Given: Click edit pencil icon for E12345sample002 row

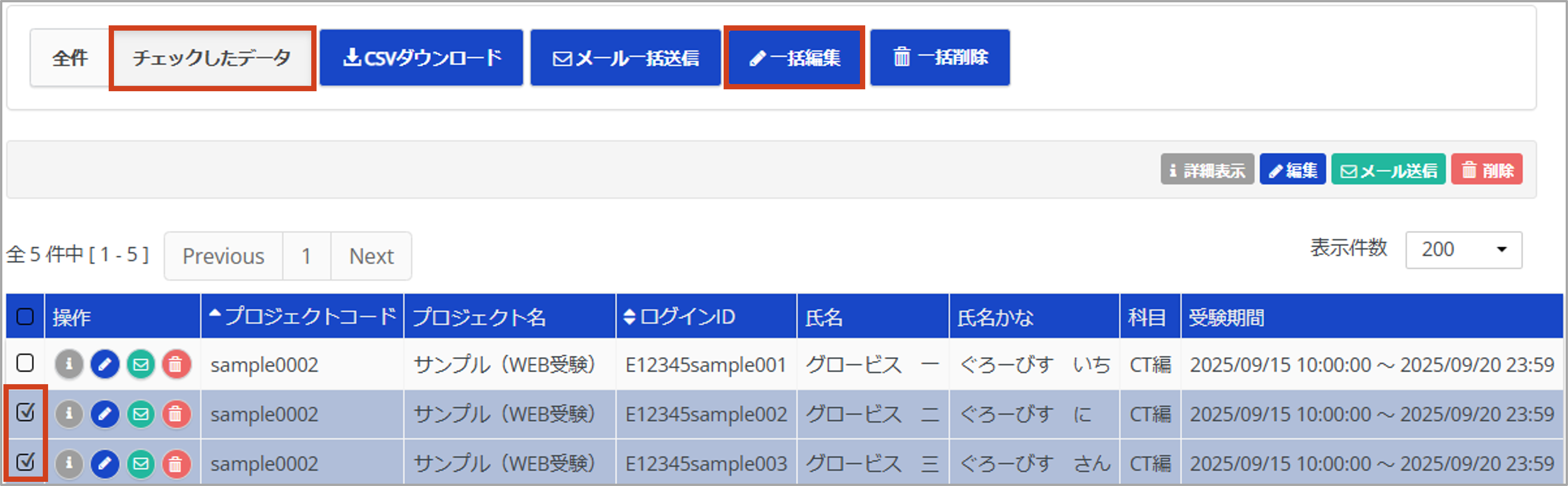Looking at the screenshot, I should (x=105, y=414).
